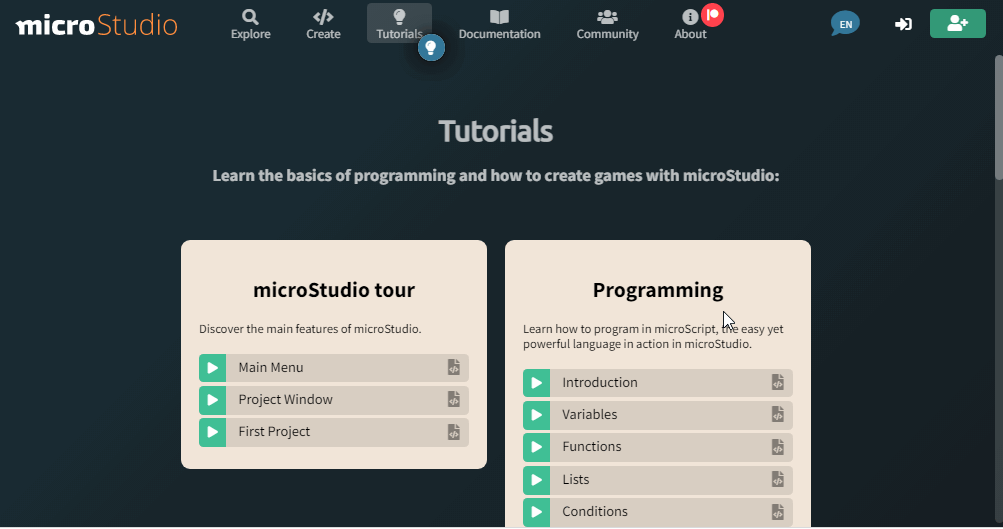Image resolution: width=1003 pixels, height=529 pixels.
Task: Open the Explore tab
Action: (x=250, y=24)
